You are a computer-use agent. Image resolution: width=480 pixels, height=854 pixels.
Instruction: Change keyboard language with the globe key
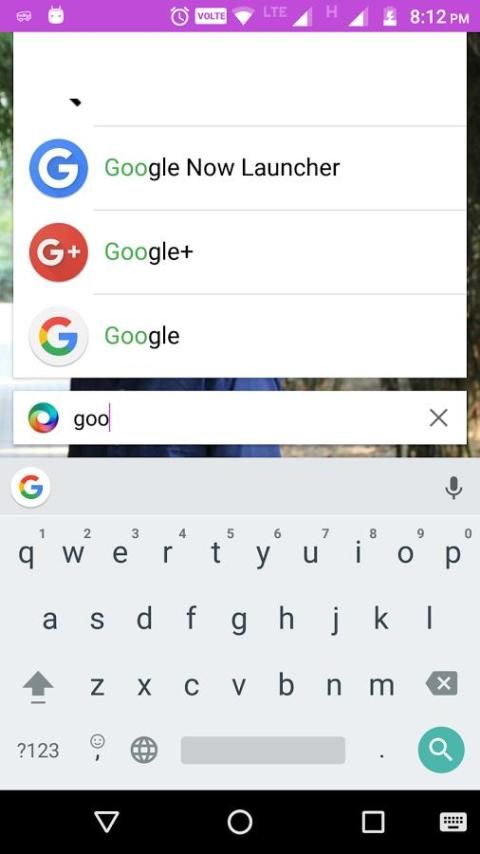144,751
